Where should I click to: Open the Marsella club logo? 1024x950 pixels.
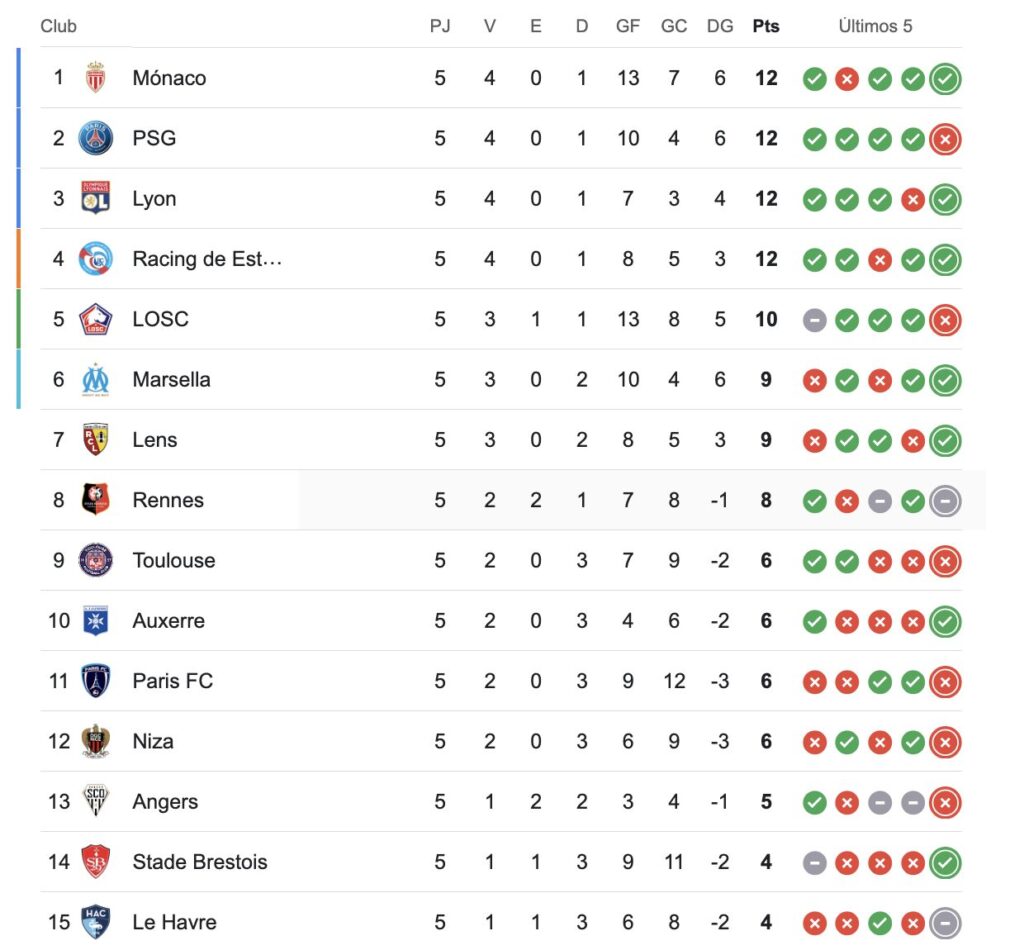coord(96,379)
